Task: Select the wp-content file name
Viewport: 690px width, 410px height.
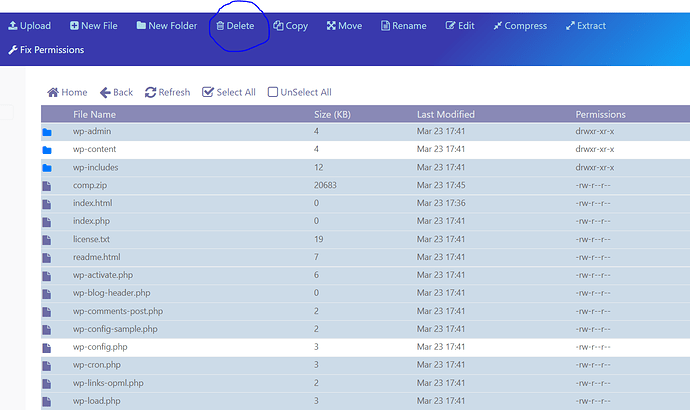Action: [x=95, y=149]
